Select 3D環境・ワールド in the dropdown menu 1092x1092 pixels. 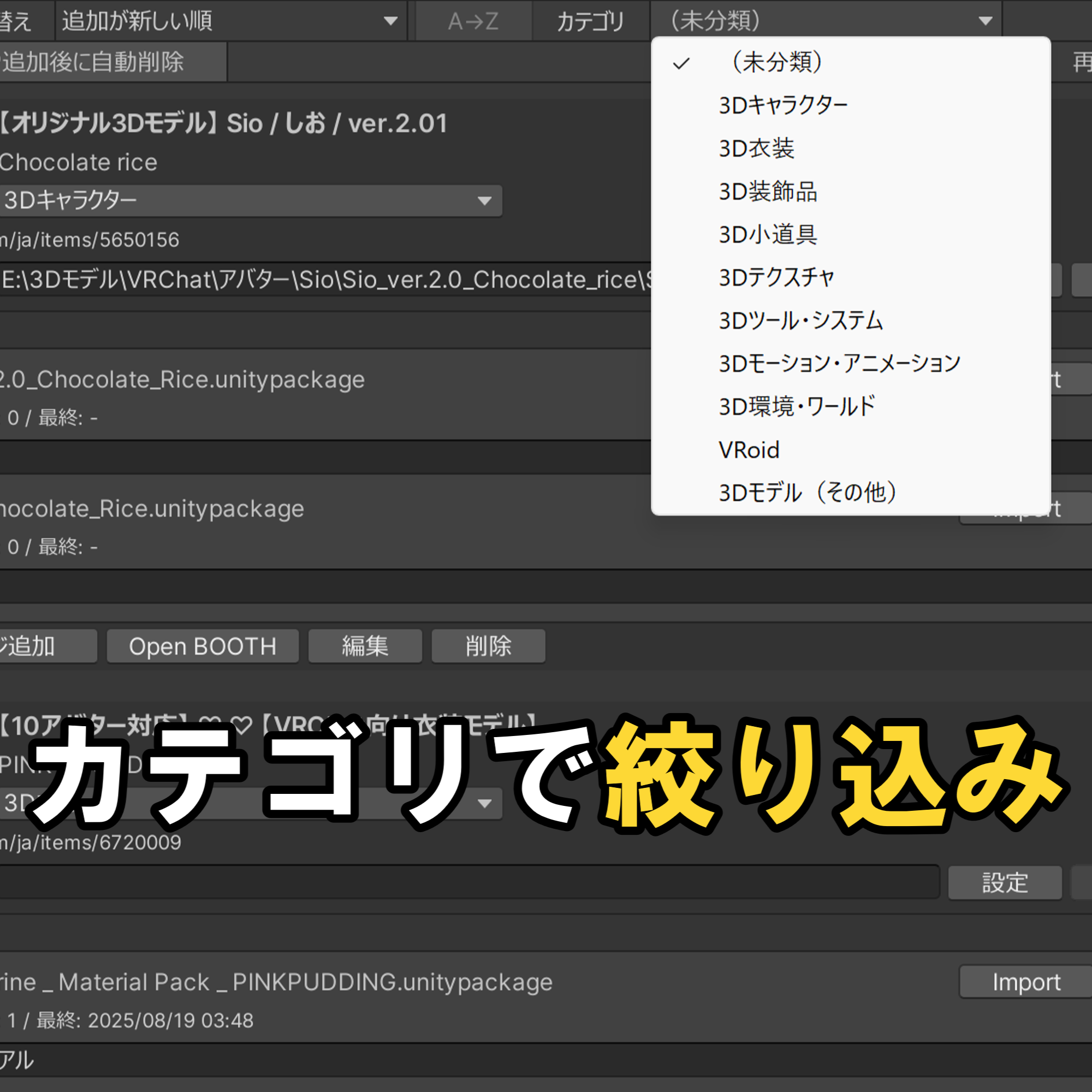796,406
